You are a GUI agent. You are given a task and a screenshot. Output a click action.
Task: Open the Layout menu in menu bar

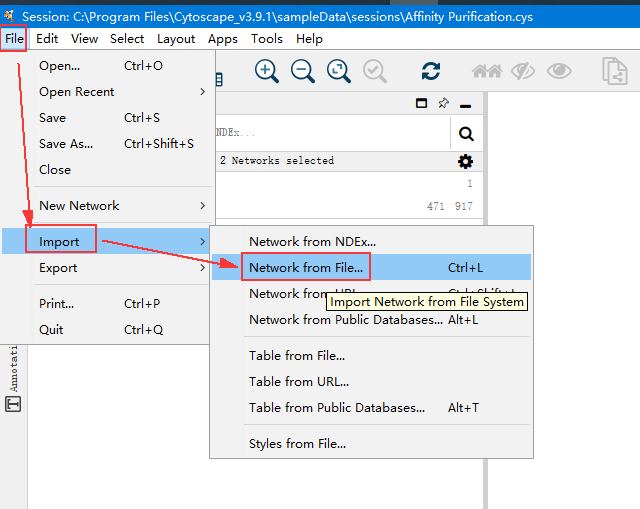coord(176,39)
